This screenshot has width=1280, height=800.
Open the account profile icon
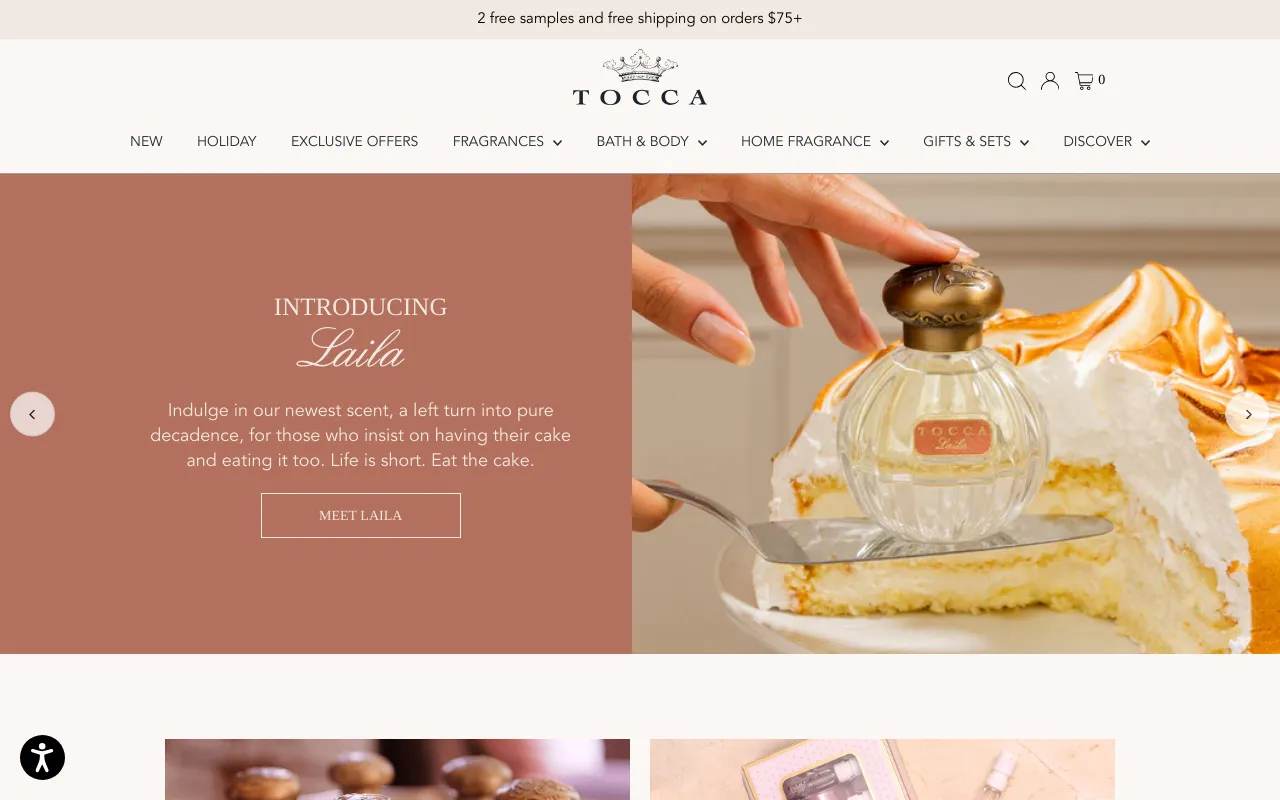1050,81
